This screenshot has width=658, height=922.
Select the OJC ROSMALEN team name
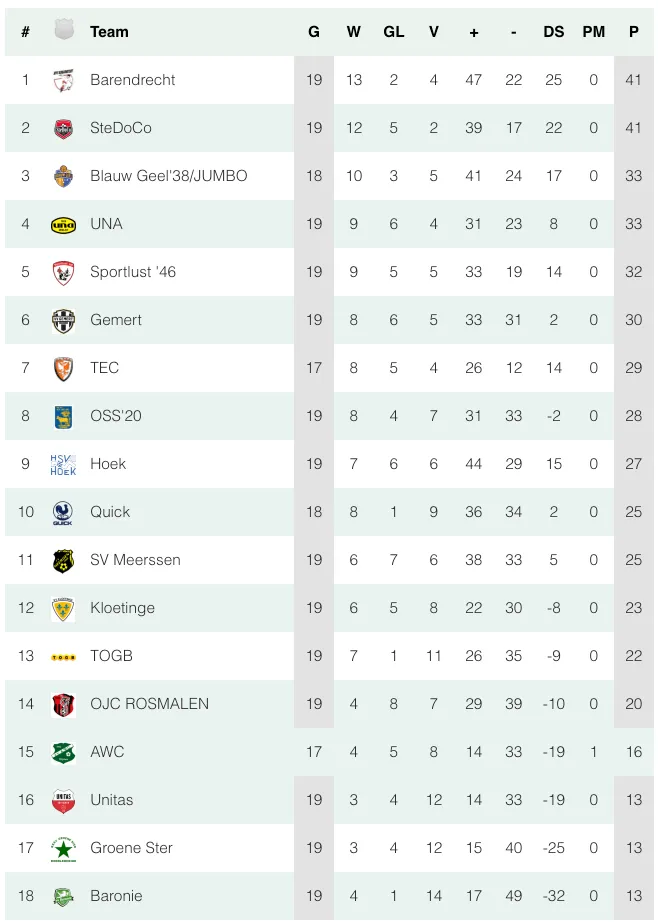point(149,704)
